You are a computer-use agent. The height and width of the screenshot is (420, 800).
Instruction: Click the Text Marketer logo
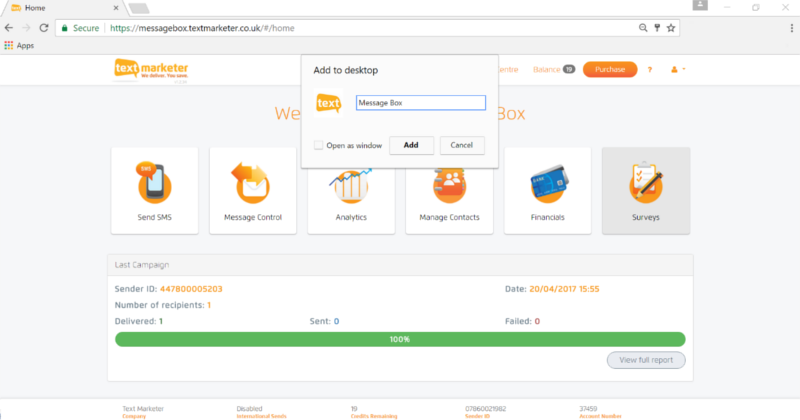(x=151, y=70)
